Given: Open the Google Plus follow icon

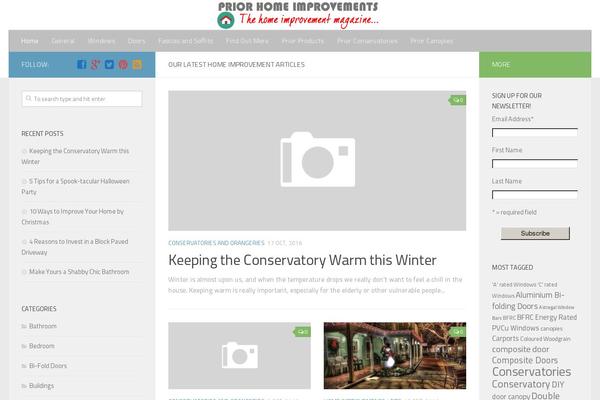Looking at the screenshot, I should click(95, 64).
